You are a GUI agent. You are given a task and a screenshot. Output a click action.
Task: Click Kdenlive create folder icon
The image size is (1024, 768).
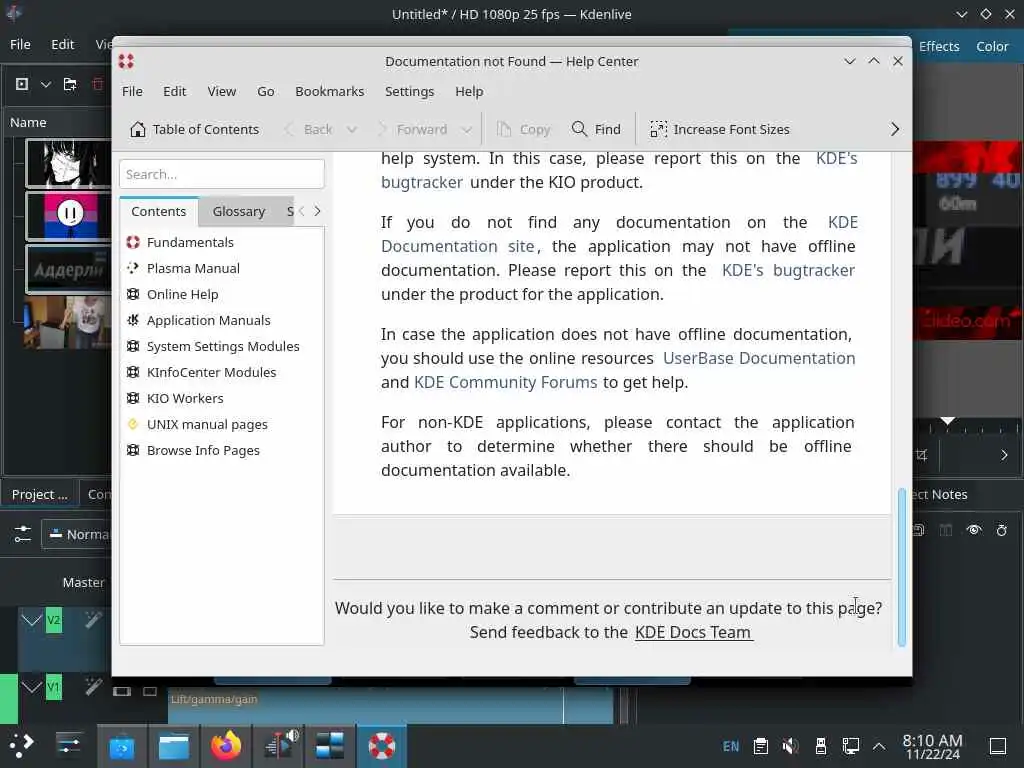70,84
